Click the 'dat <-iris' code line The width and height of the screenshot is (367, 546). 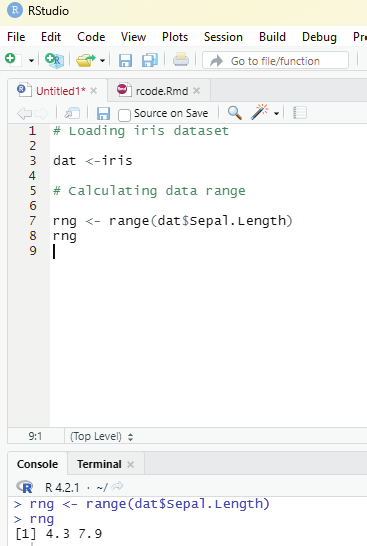tap(93, 161)
